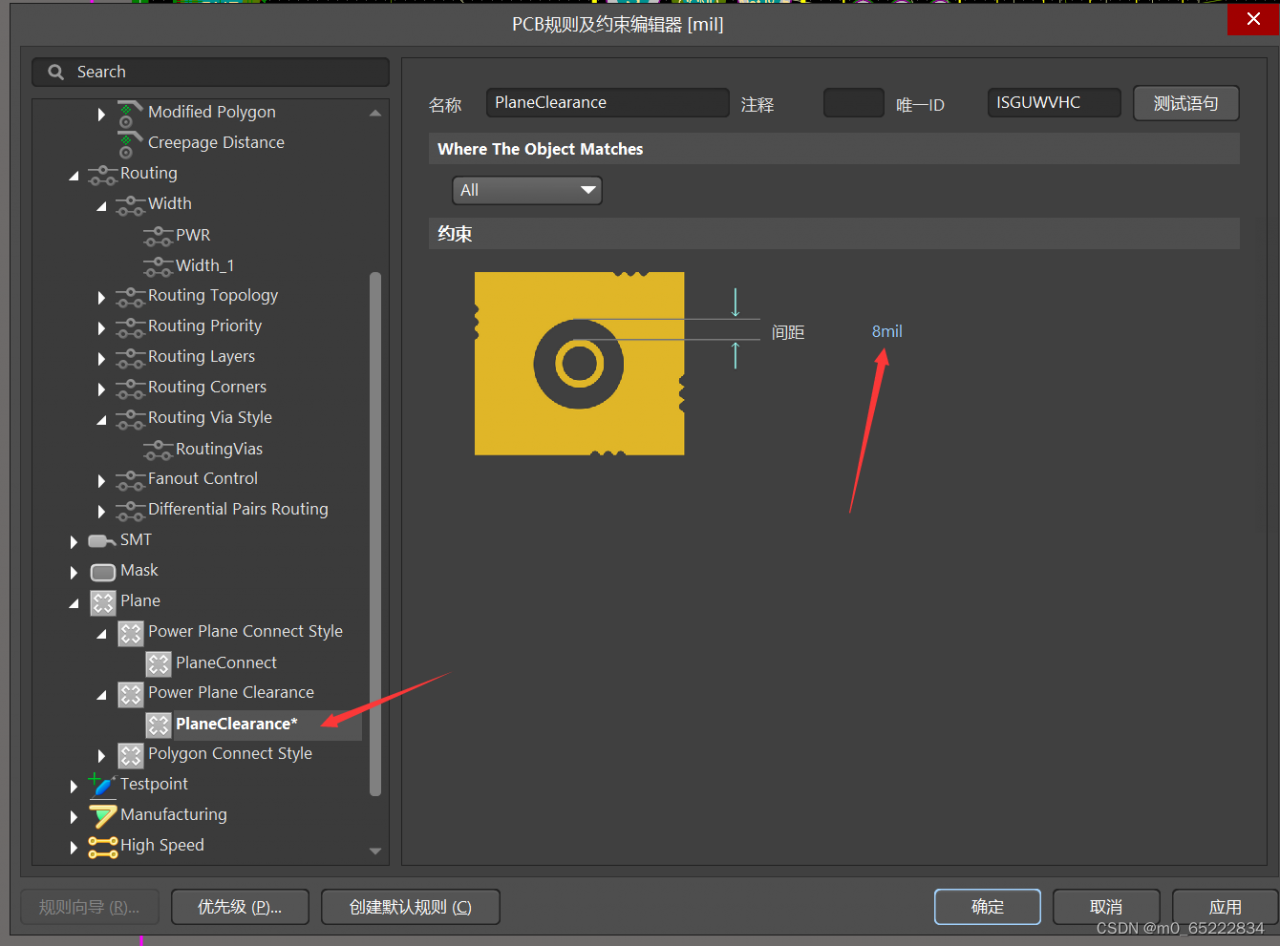Expand the Routing Topology node
Viewport: 1280px width, 946px height.
coord(102,297)
